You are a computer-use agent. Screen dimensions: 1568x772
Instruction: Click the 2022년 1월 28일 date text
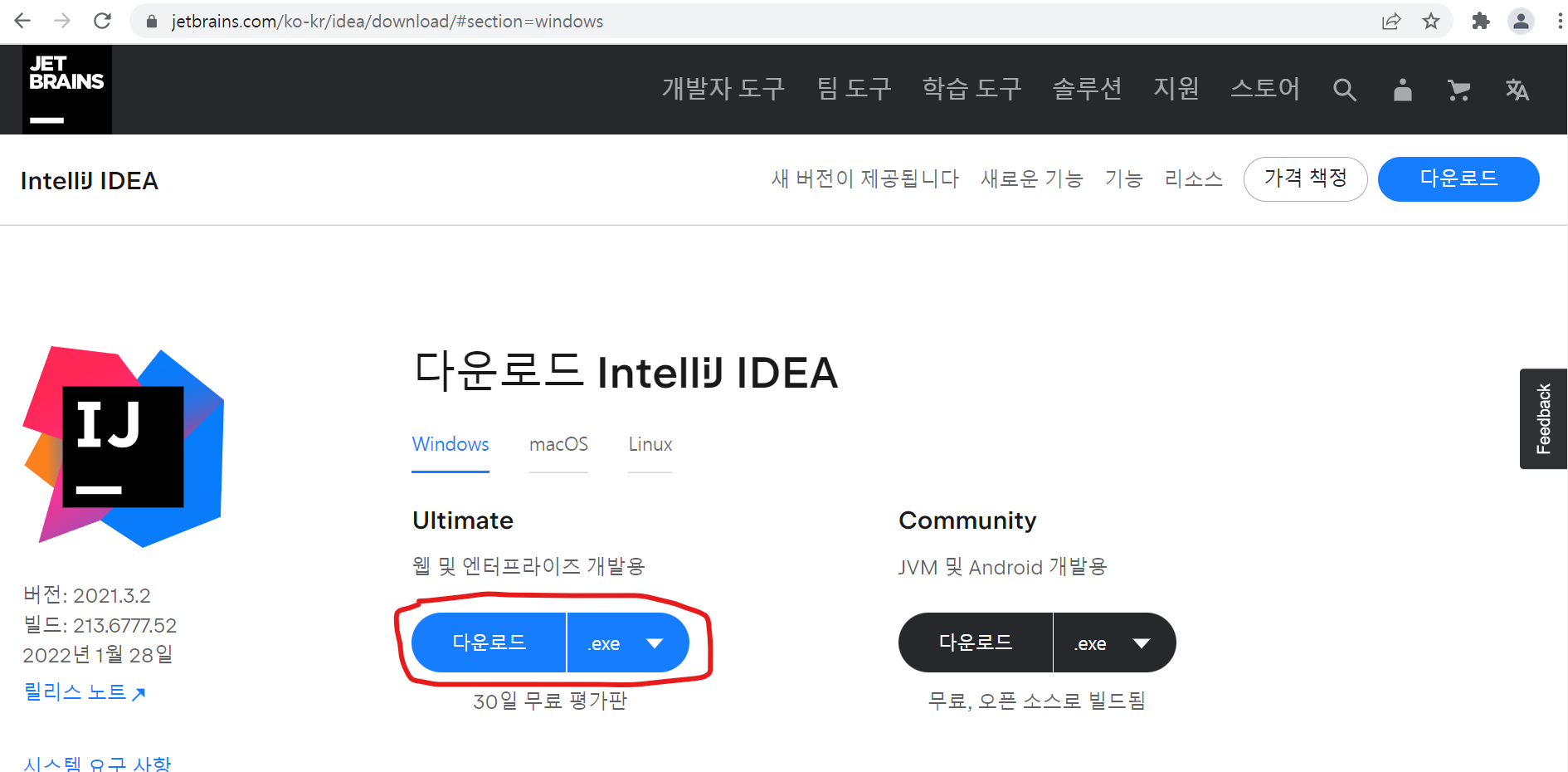click(98, 655)
